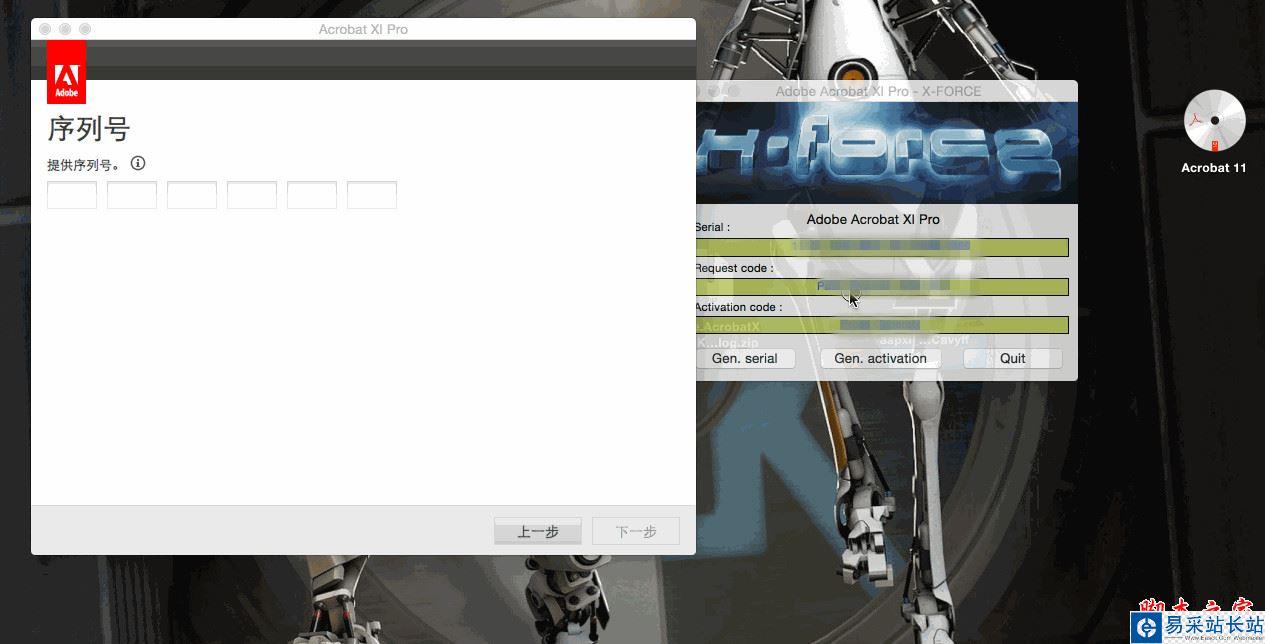The height and width of the screenshot is (644, 1265).
Task: Click the X-FORCE banner image
Action: (887, 152)
